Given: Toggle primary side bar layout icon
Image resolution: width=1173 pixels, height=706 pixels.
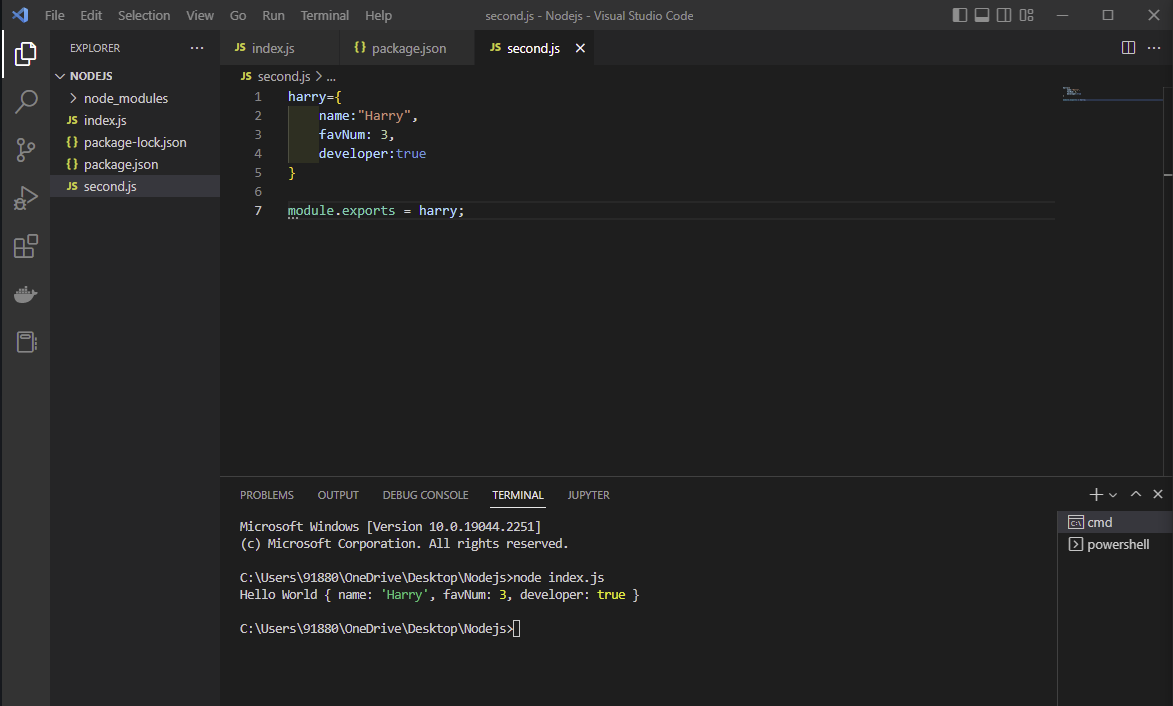Looking at the screenshot, I should pos(960,15).
